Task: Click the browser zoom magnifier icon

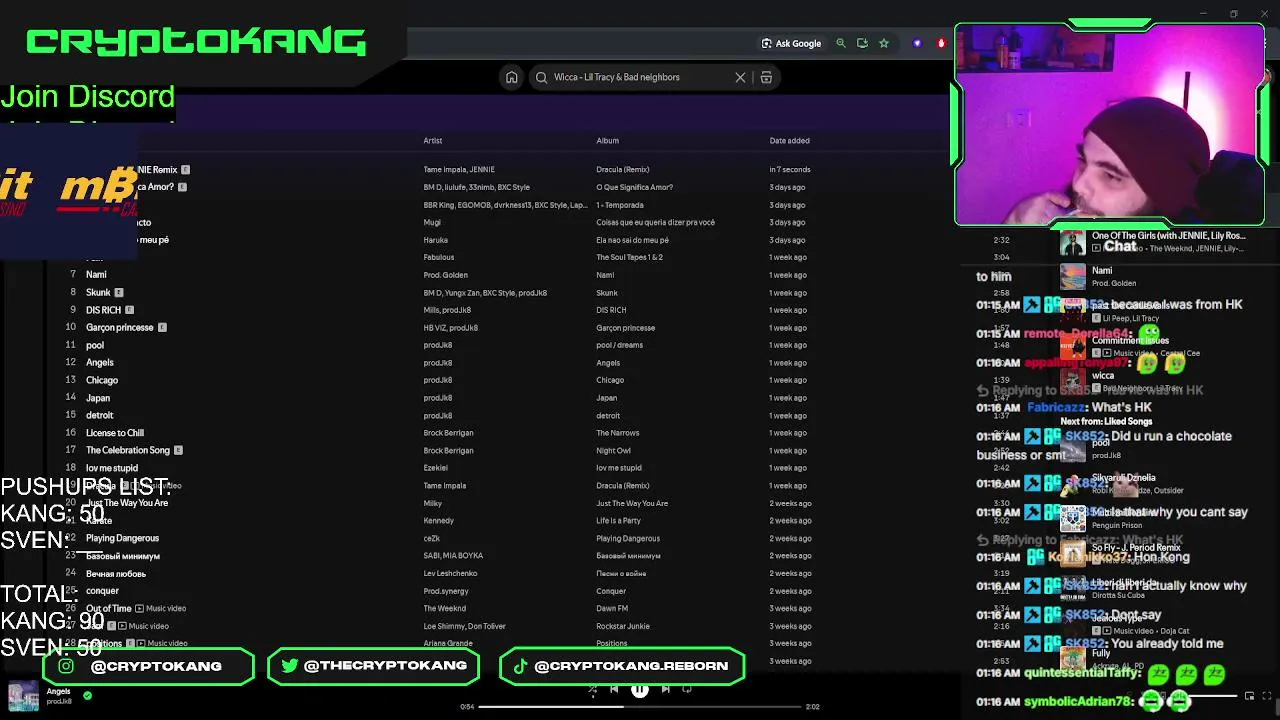Action: 841,43
